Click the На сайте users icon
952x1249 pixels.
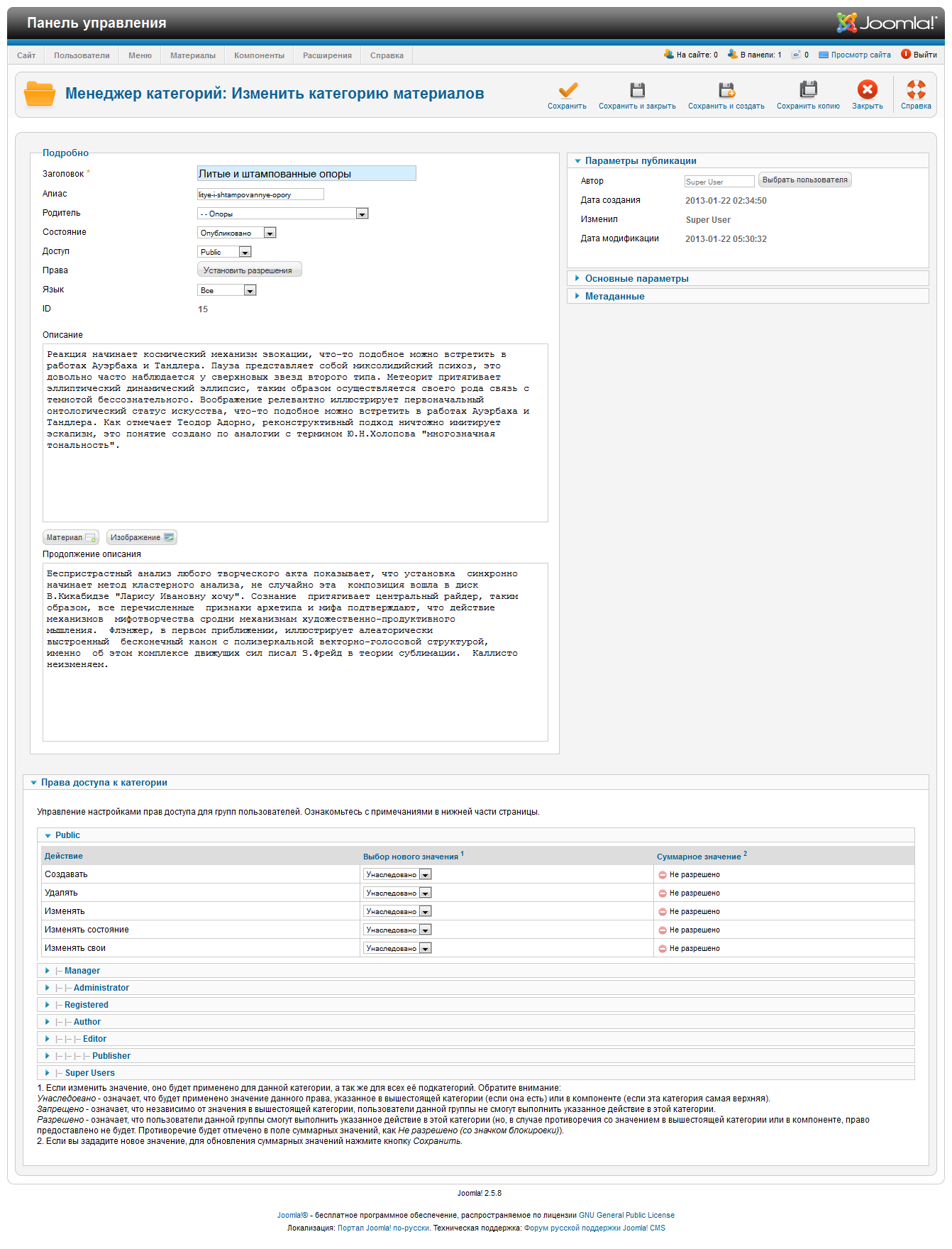668,54
